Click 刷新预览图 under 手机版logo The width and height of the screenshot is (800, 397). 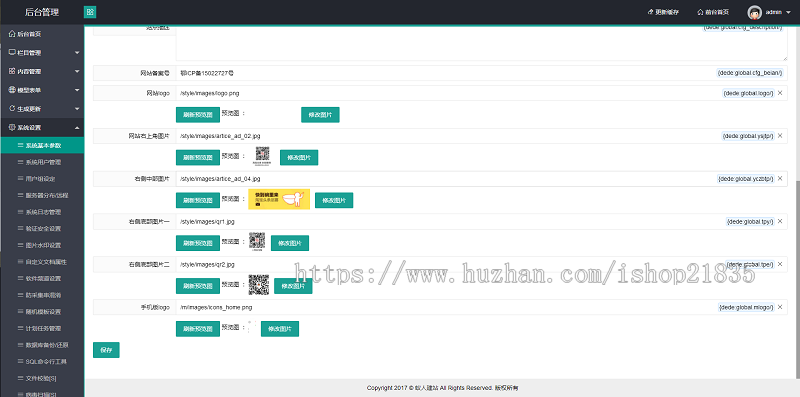coord(197,329)
